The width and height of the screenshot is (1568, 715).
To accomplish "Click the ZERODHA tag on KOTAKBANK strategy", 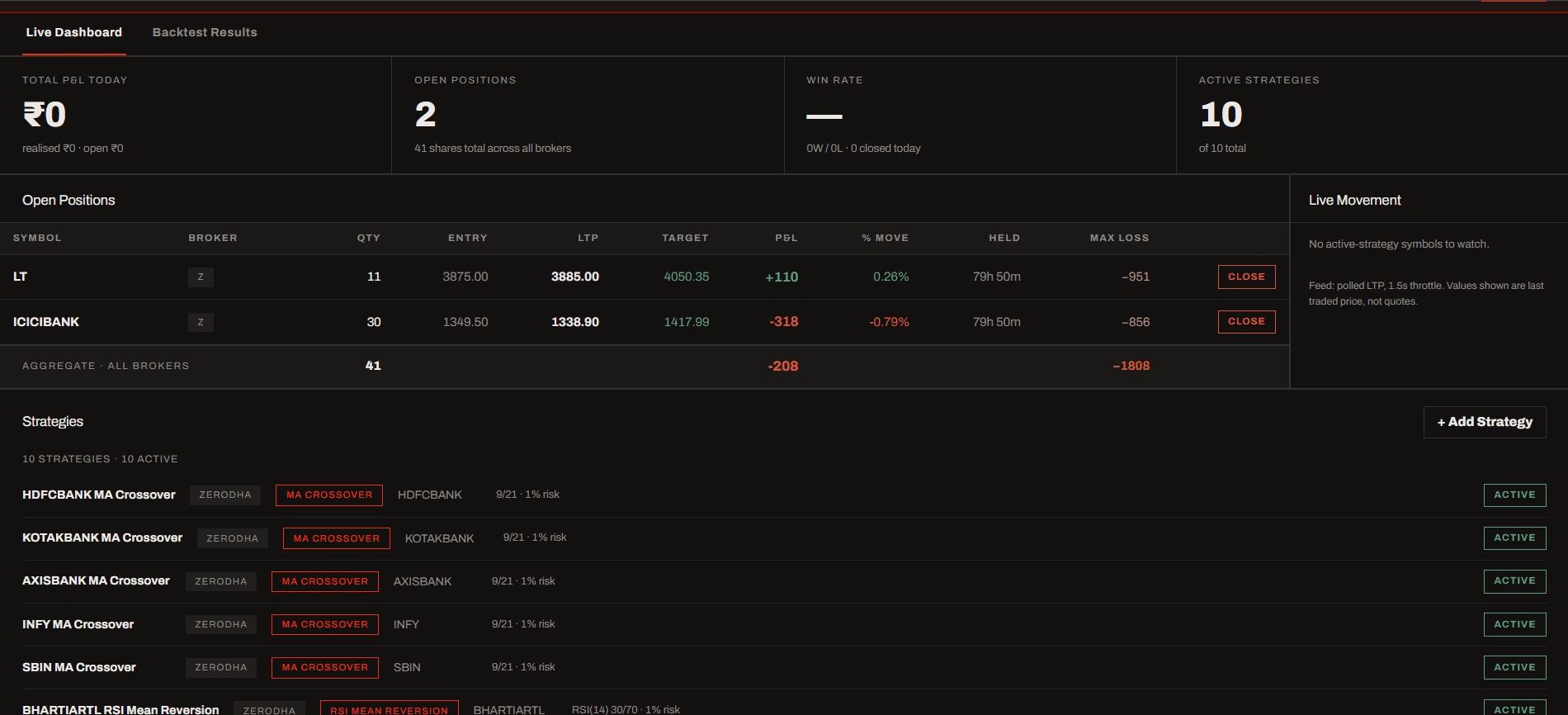I will pos(233,538).
